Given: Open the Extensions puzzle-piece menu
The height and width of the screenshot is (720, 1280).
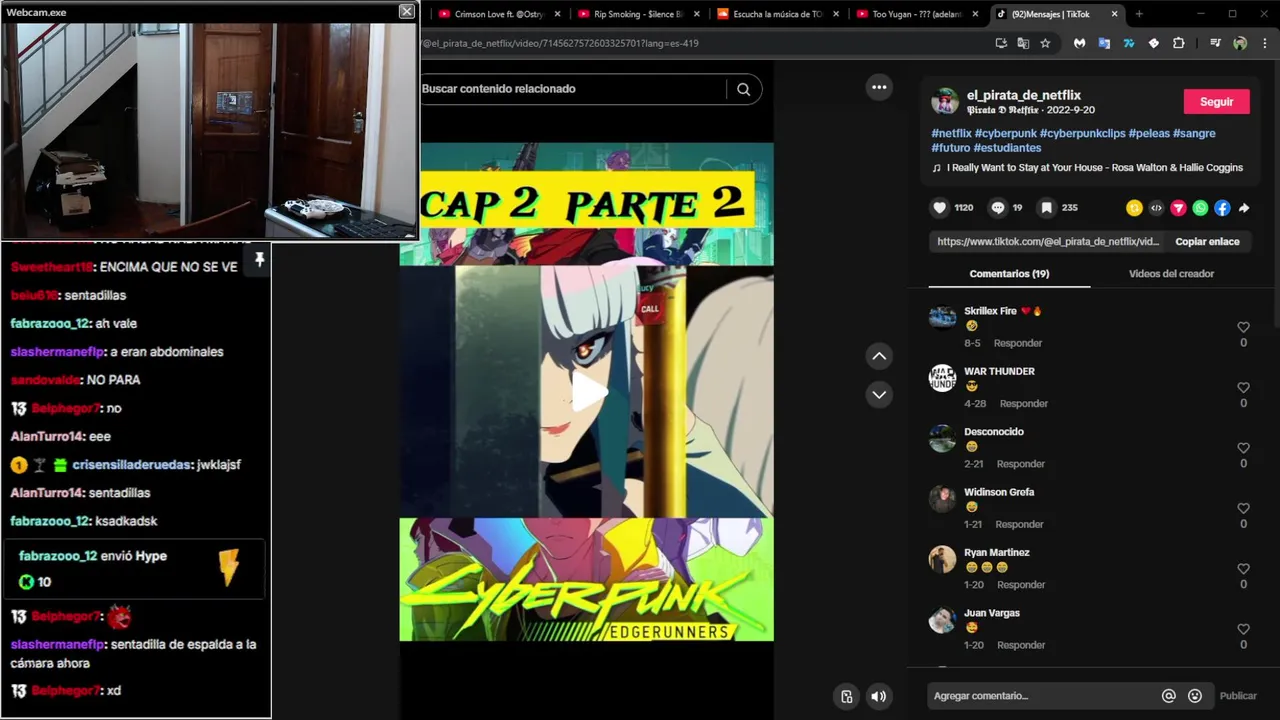Looking at the screenshot, I should [x=1178, y=43].
